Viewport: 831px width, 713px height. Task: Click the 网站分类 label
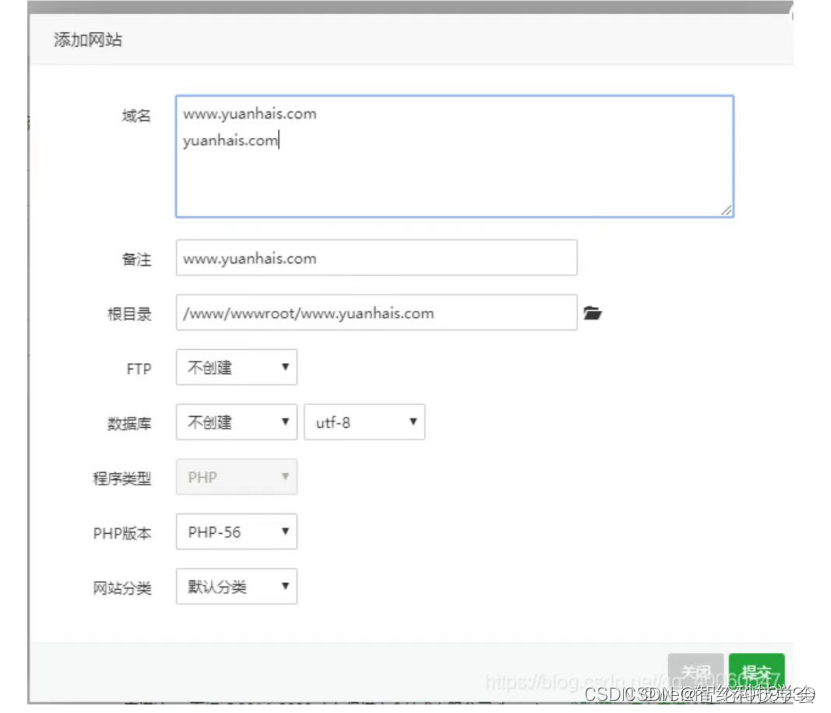[122, 588]
